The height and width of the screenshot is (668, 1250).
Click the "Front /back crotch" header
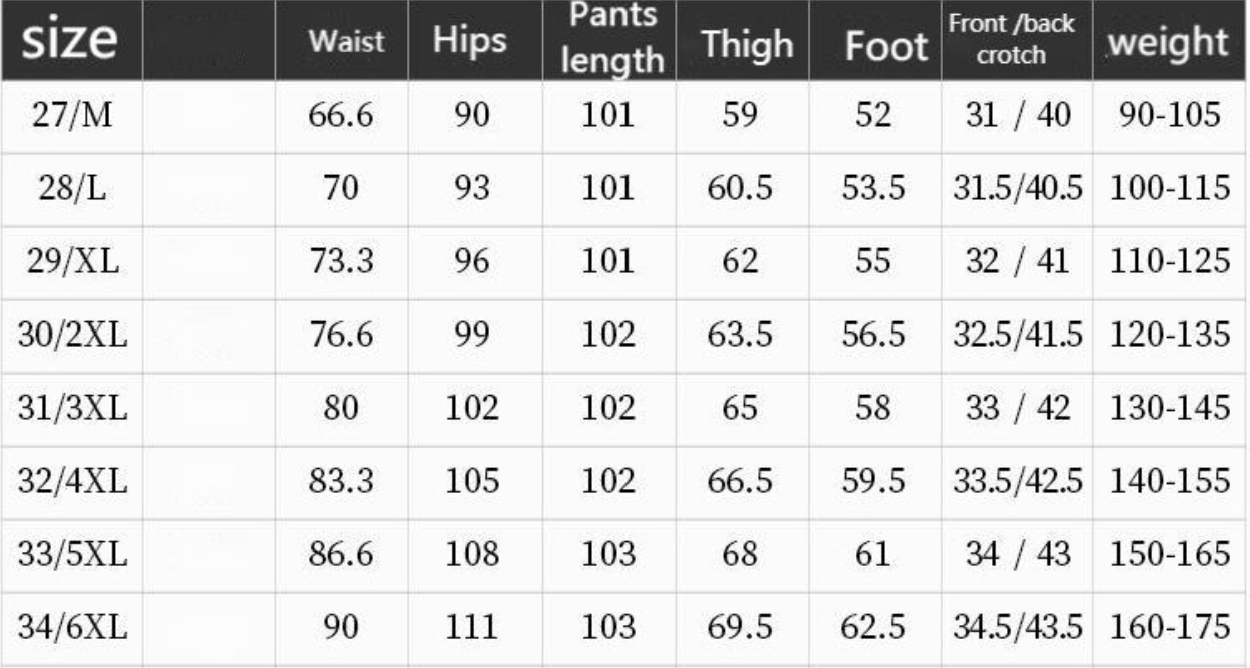tap(1010, 40)
